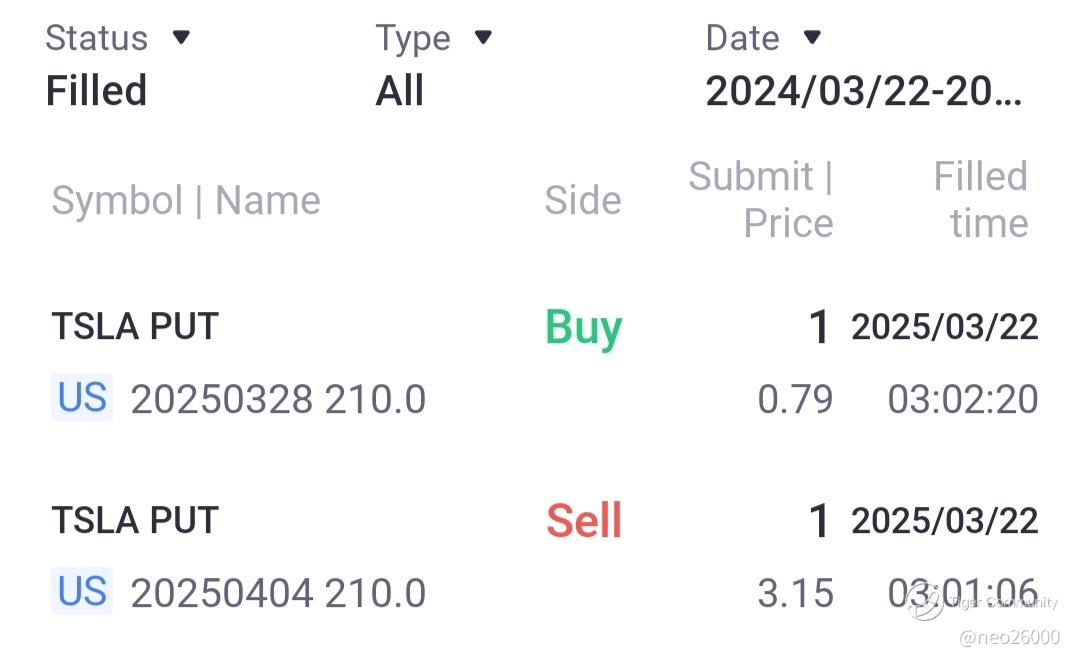
Task: Open the TSLA PUT Sell order row
Action: (135, 520)
